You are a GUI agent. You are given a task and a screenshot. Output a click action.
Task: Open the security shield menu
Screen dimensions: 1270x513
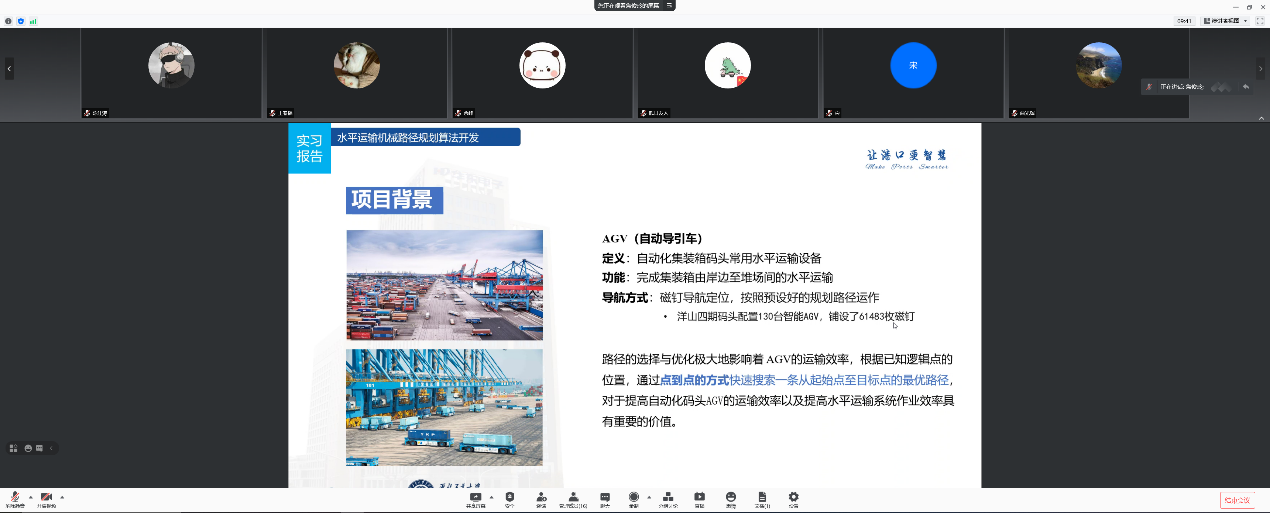coord(509,497)
